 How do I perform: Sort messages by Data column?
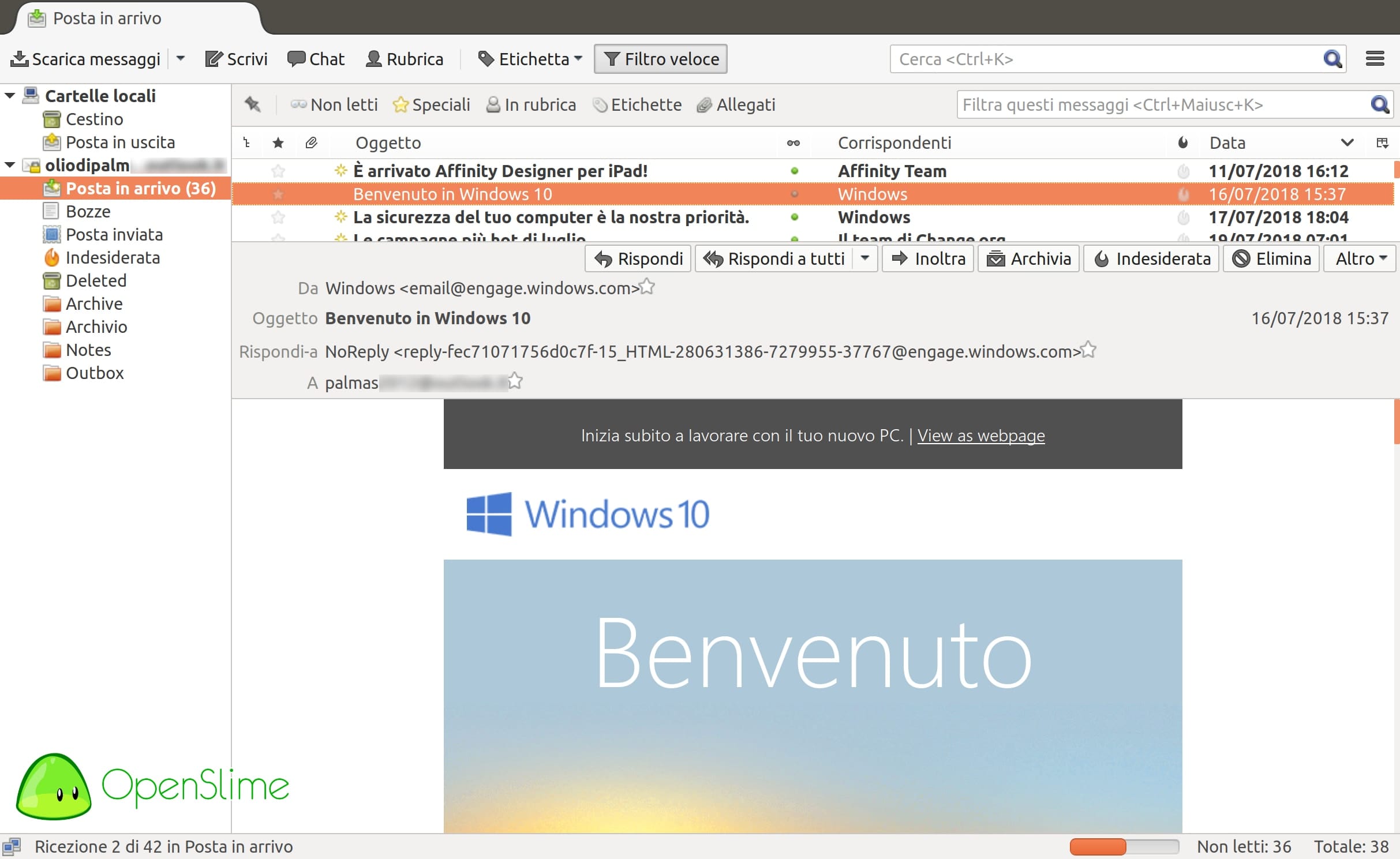(1227, 143)
